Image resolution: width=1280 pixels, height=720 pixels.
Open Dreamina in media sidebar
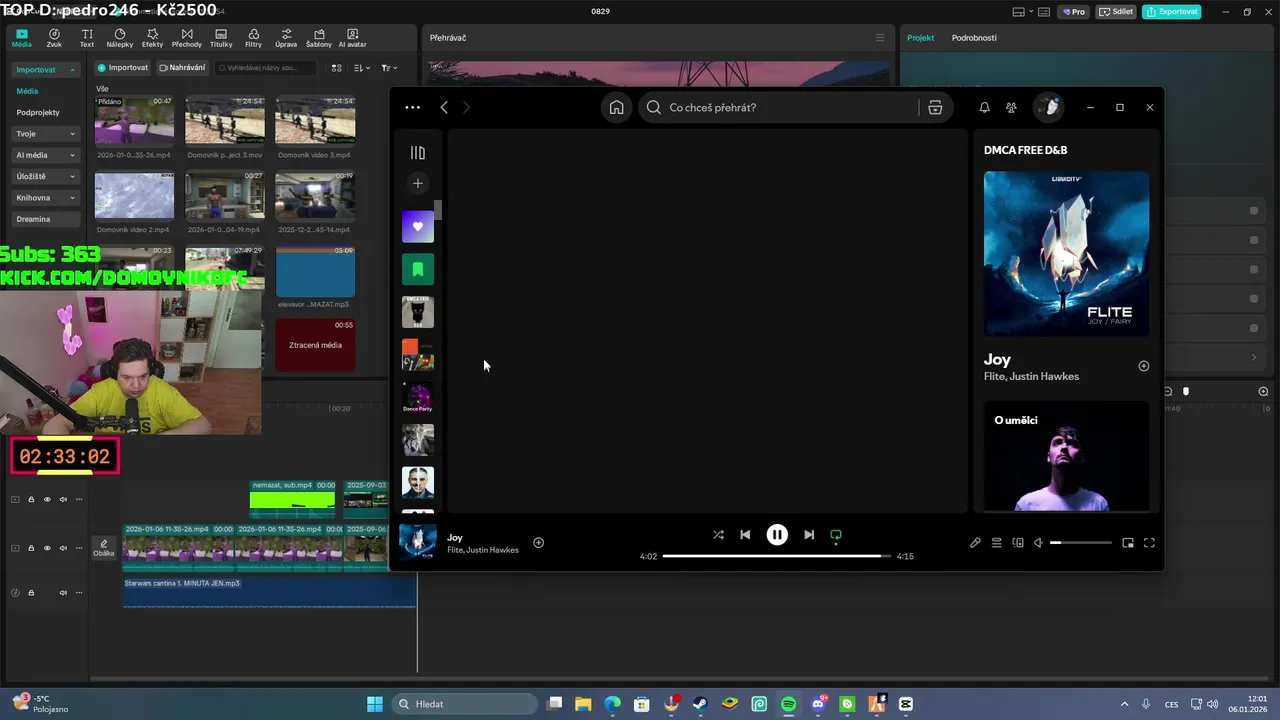pos(33,219)
